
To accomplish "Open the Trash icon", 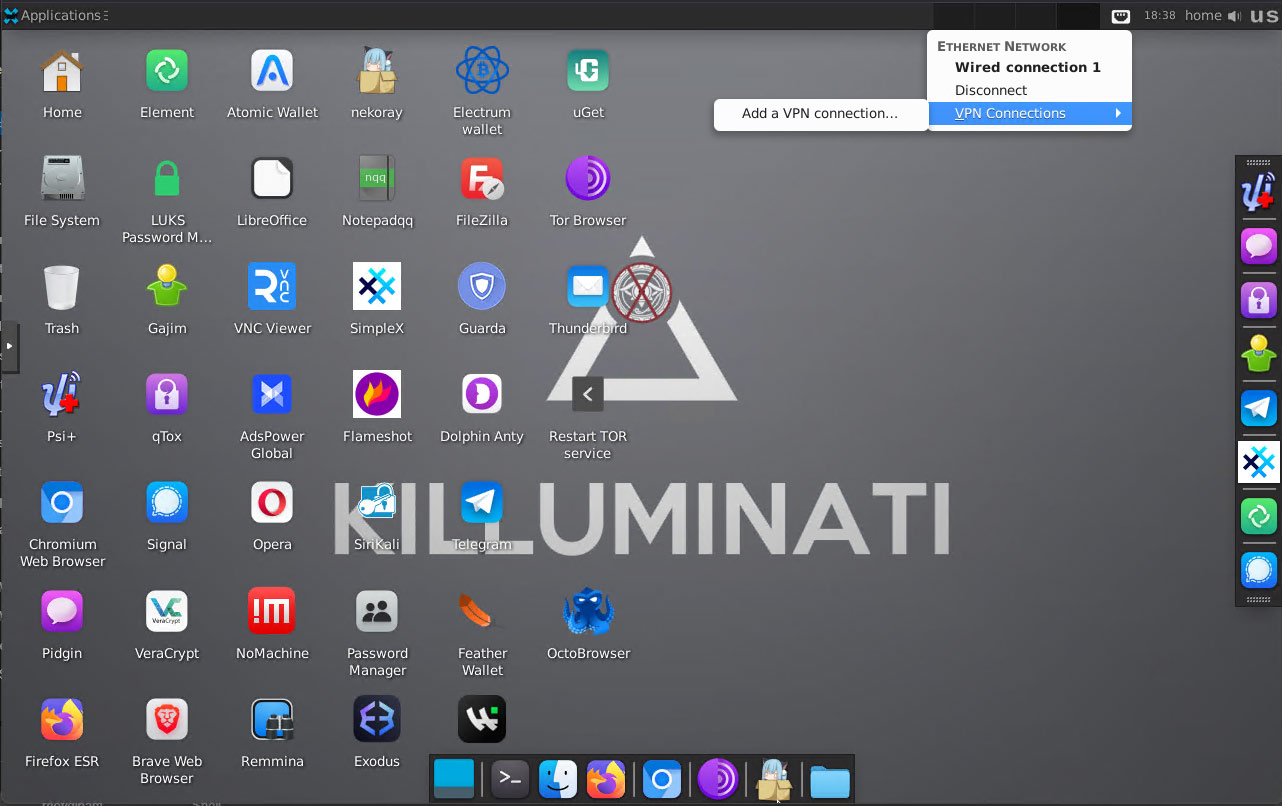I will (62, 287).
